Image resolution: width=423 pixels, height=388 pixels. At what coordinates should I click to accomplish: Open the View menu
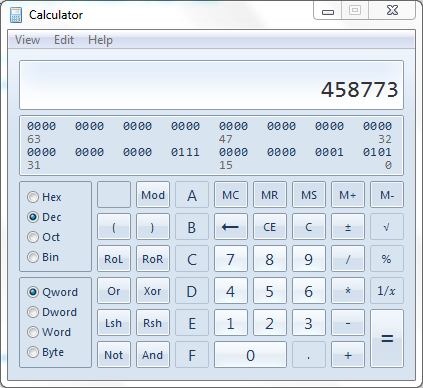pyautogui.click(x=27, y=40)
